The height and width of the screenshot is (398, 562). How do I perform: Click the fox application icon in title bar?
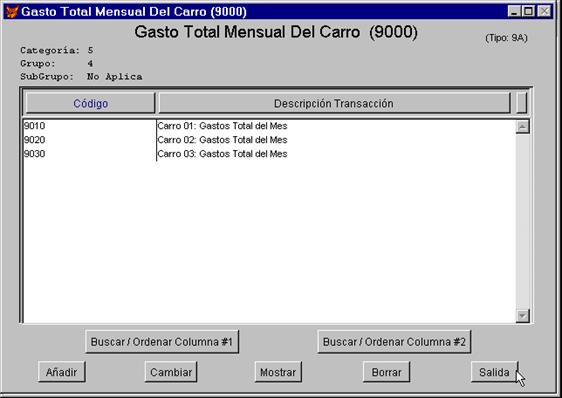(x=11, y=11)
